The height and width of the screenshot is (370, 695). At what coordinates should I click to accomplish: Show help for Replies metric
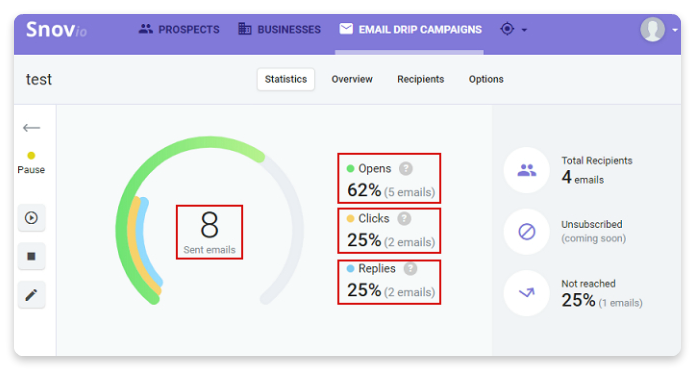(410, 269)
